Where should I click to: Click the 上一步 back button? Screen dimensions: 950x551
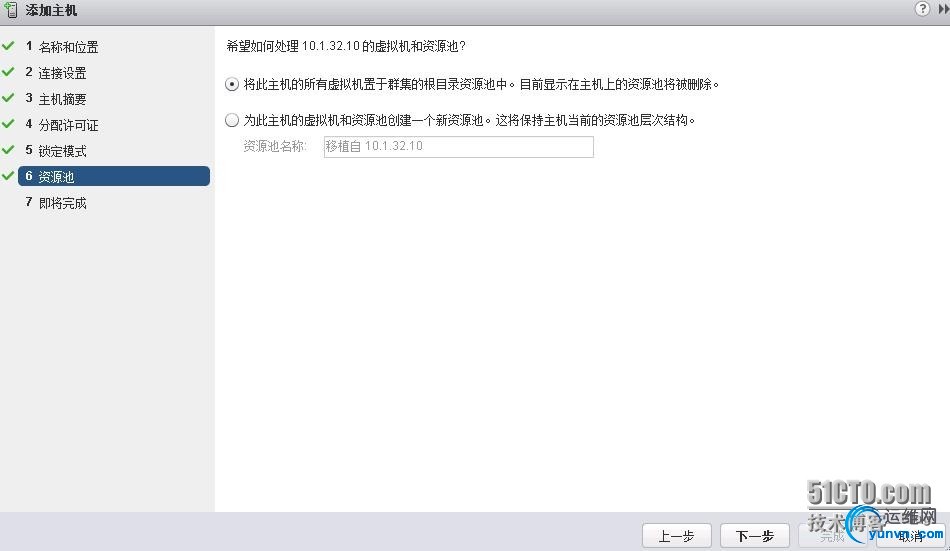[x=676, y=536]
